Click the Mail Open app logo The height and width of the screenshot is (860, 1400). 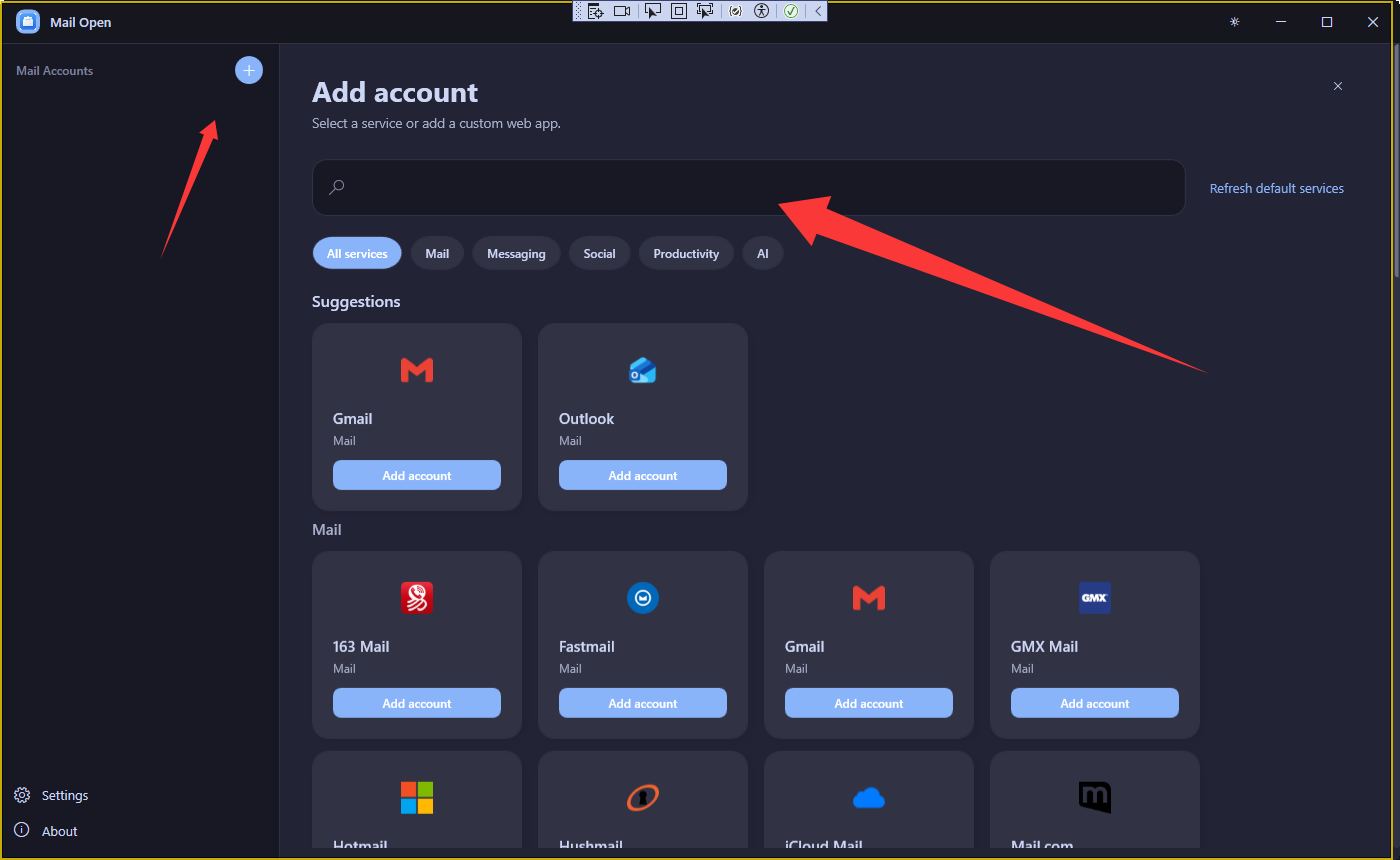(x=28, y=22)
